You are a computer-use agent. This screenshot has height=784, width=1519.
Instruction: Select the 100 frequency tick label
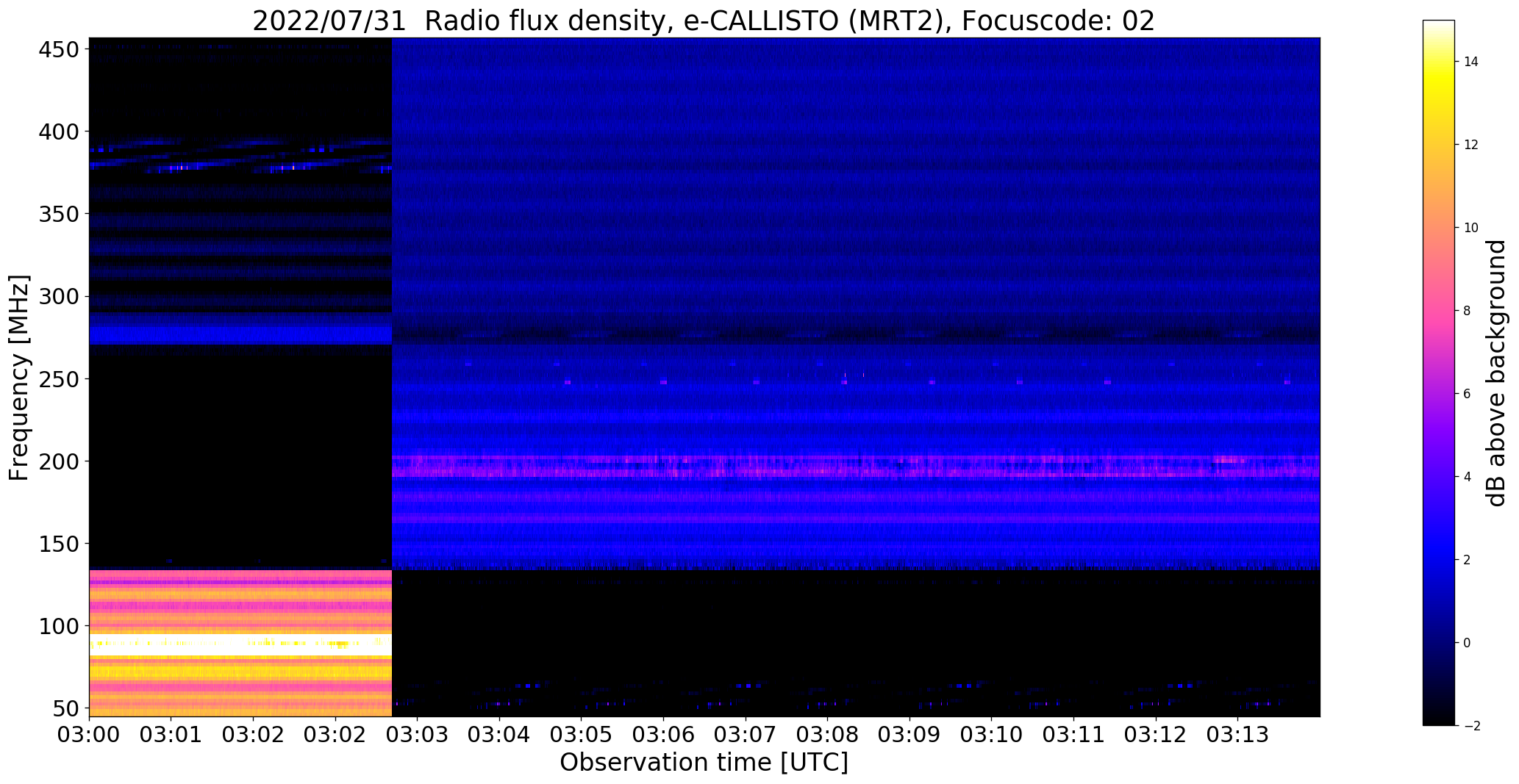pos(58,626)
